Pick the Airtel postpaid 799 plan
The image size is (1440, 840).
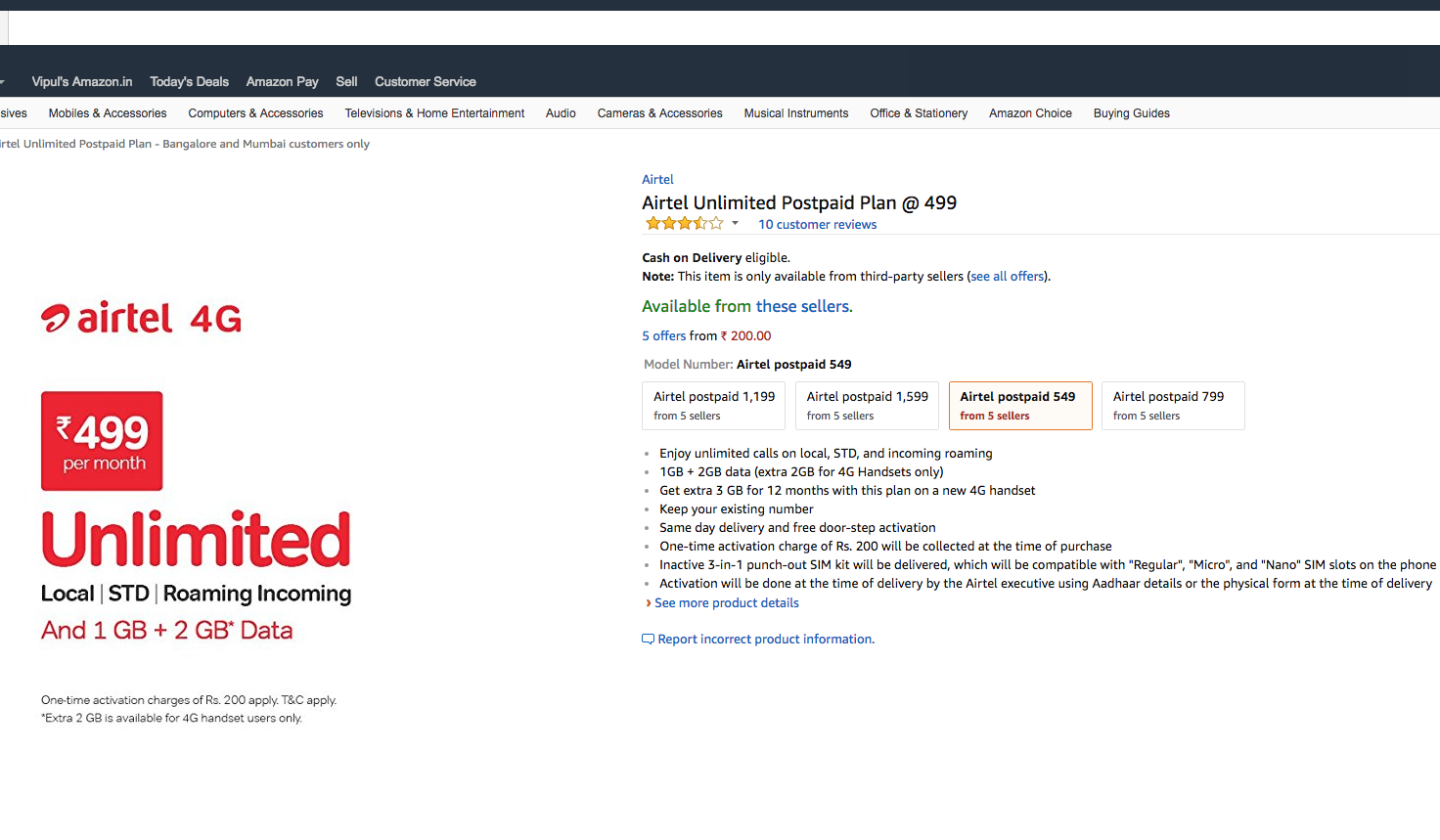point(1172,406)
